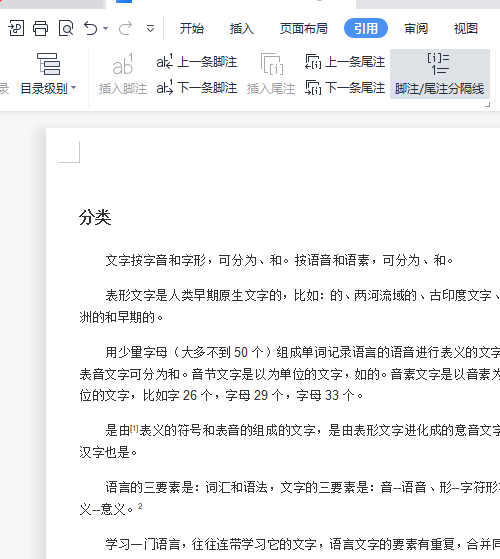Viewport: 500px width, 559px height.
Task: Go to 下一条脚注
Action: [x=197, y=88]
